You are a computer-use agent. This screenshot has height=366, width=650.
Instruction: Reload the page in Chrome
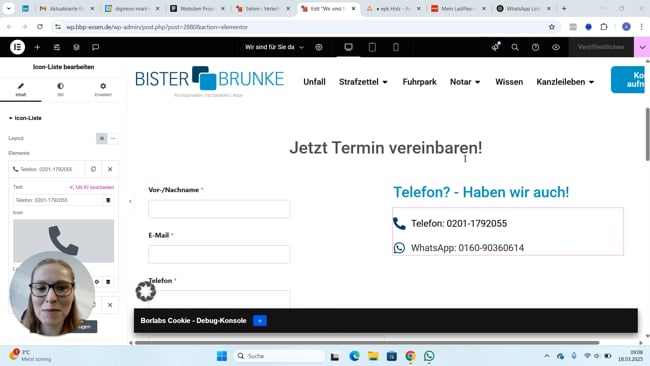pyautogui.click(x=40, y=27)
